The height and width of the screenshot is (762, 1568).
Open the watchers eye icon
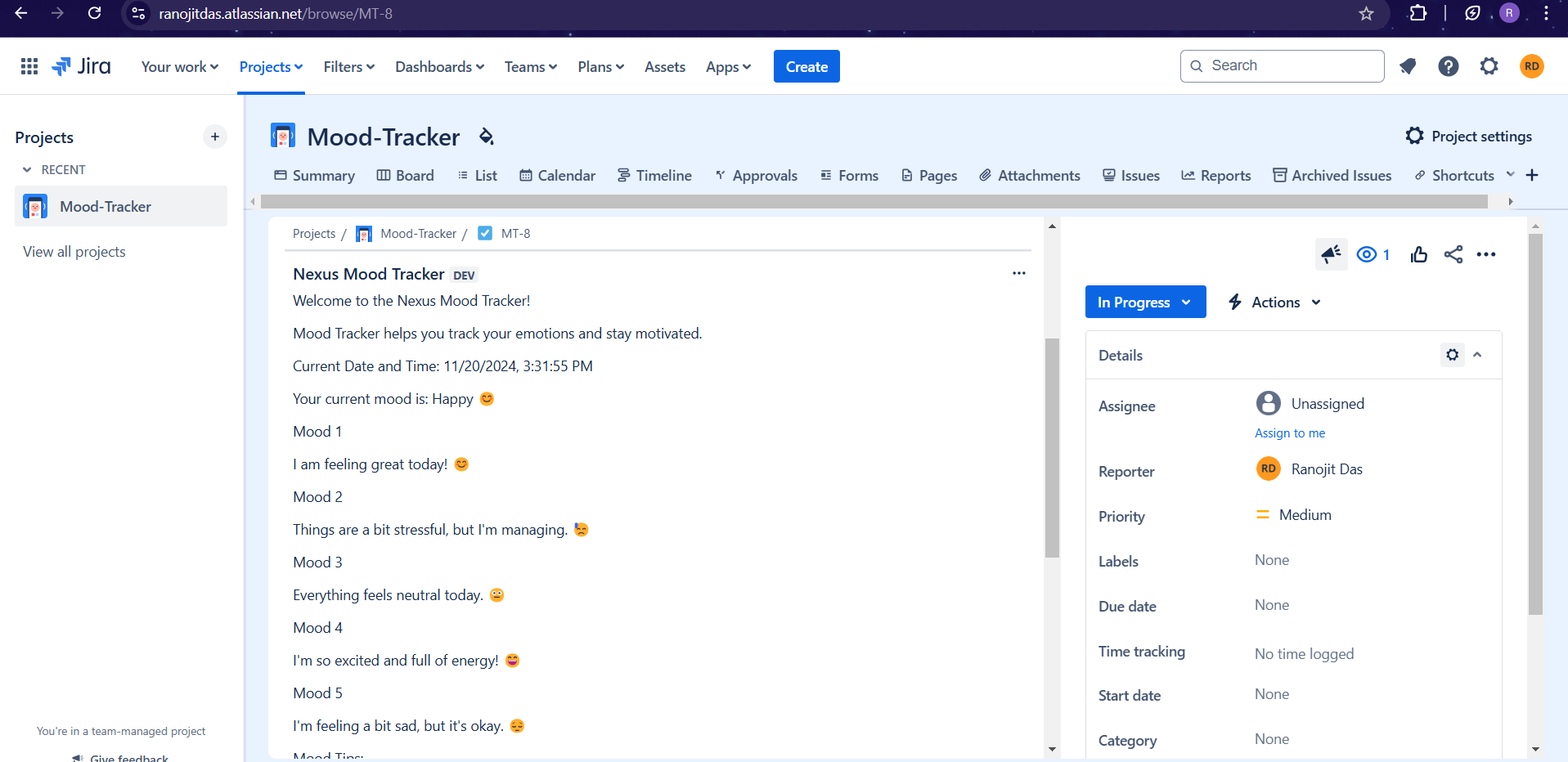pos(1366,254)
